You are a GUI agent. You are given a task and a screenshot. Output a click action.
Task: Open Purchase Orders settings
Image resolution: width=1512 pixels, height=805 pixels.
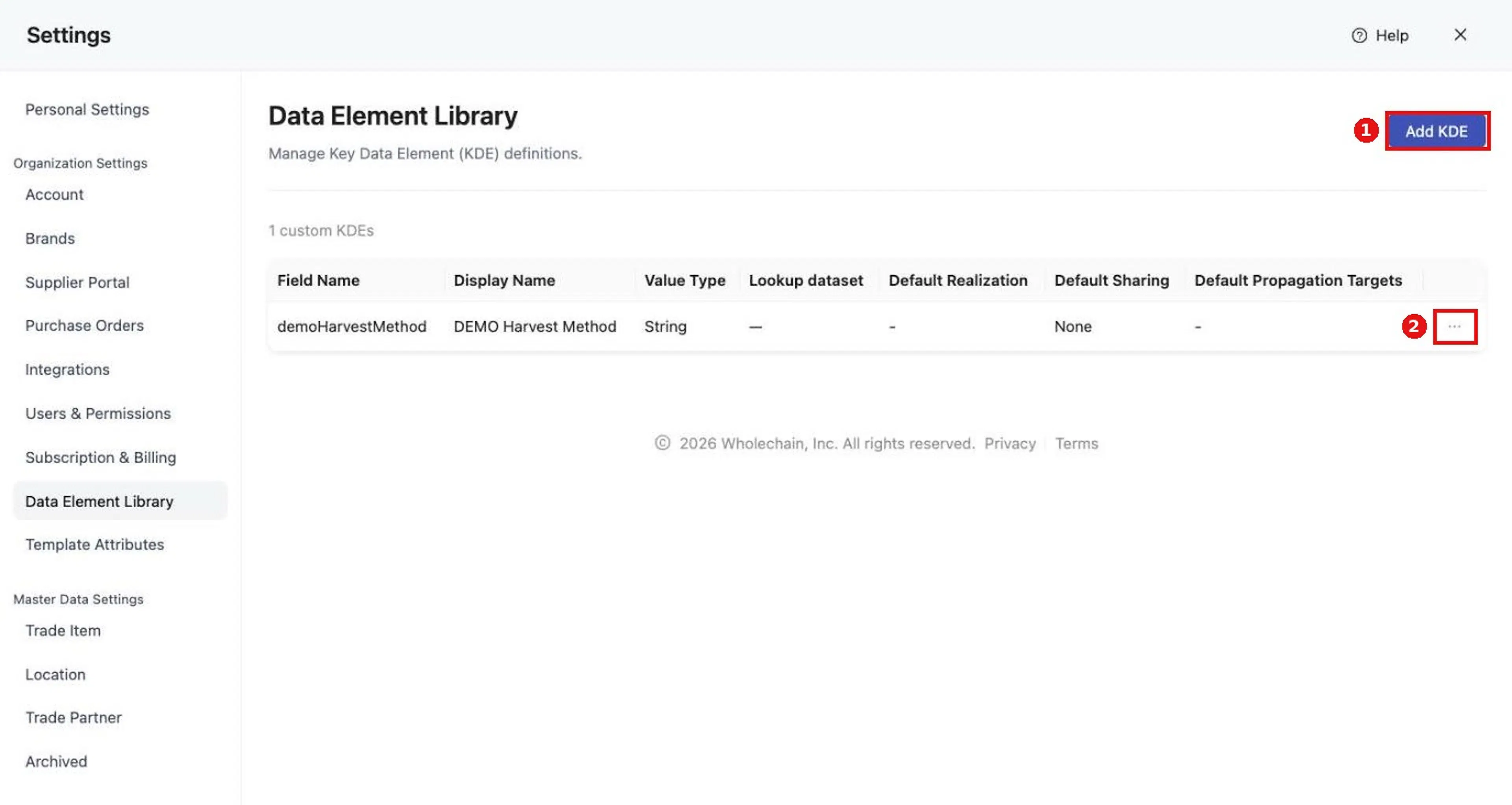click(x=84, y=325)
